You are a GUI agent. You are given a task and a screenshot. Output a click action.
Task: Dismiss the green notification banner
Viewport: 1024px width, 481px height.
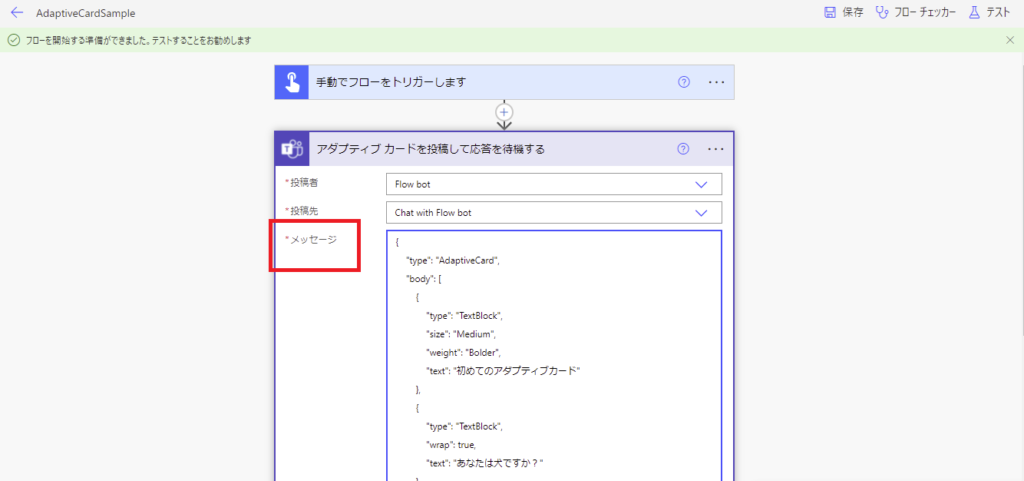(1010, 40)
